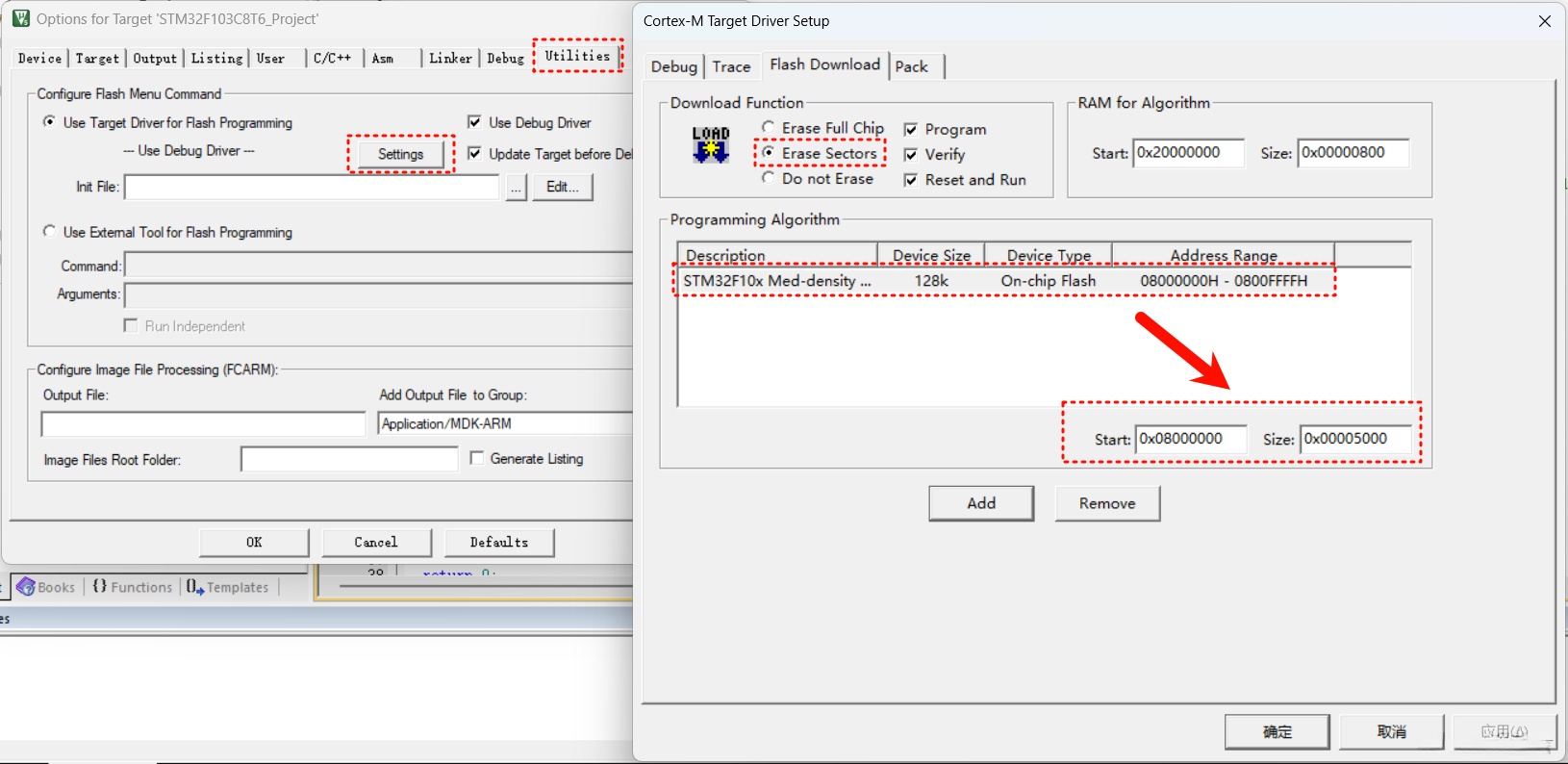
Task: Click the Device Type column header
Action: point(1049,255)
